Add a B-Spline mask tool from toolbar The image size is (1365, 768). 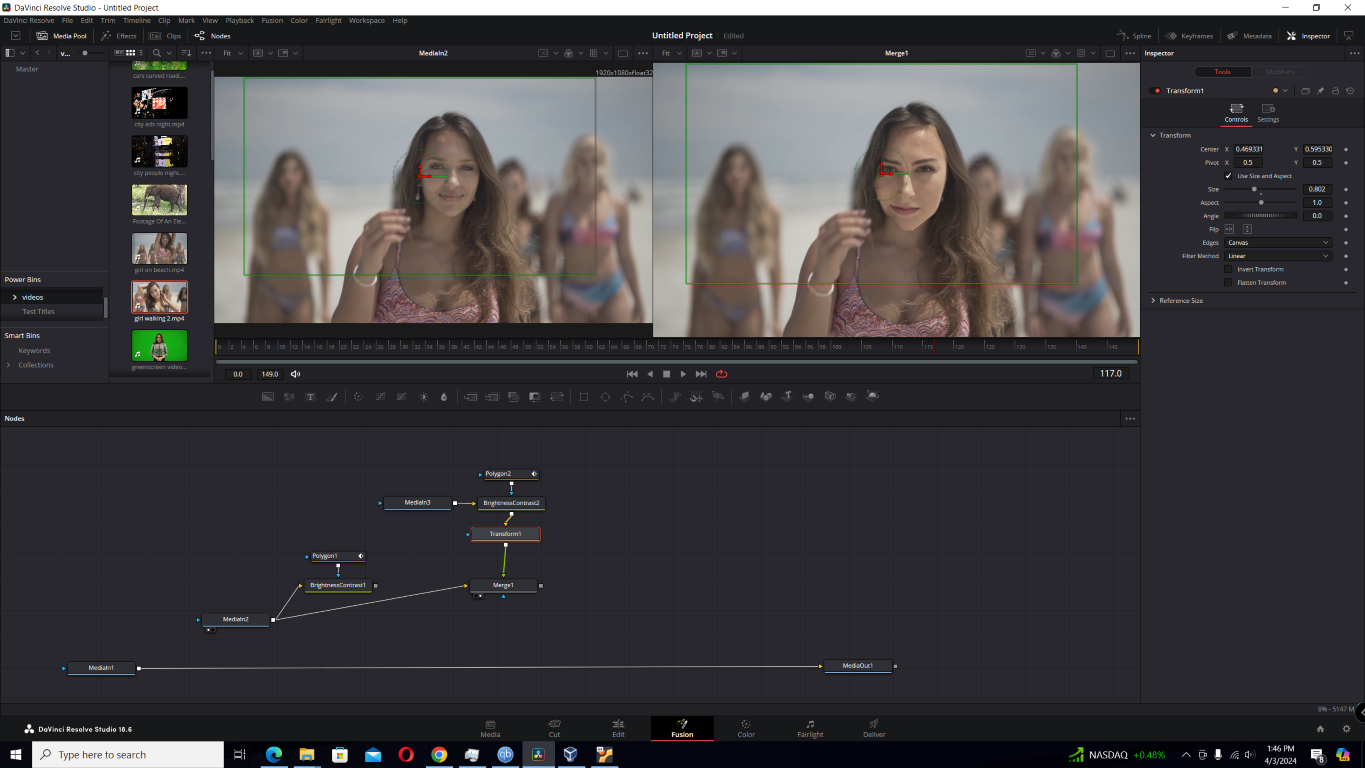point(648,397)
